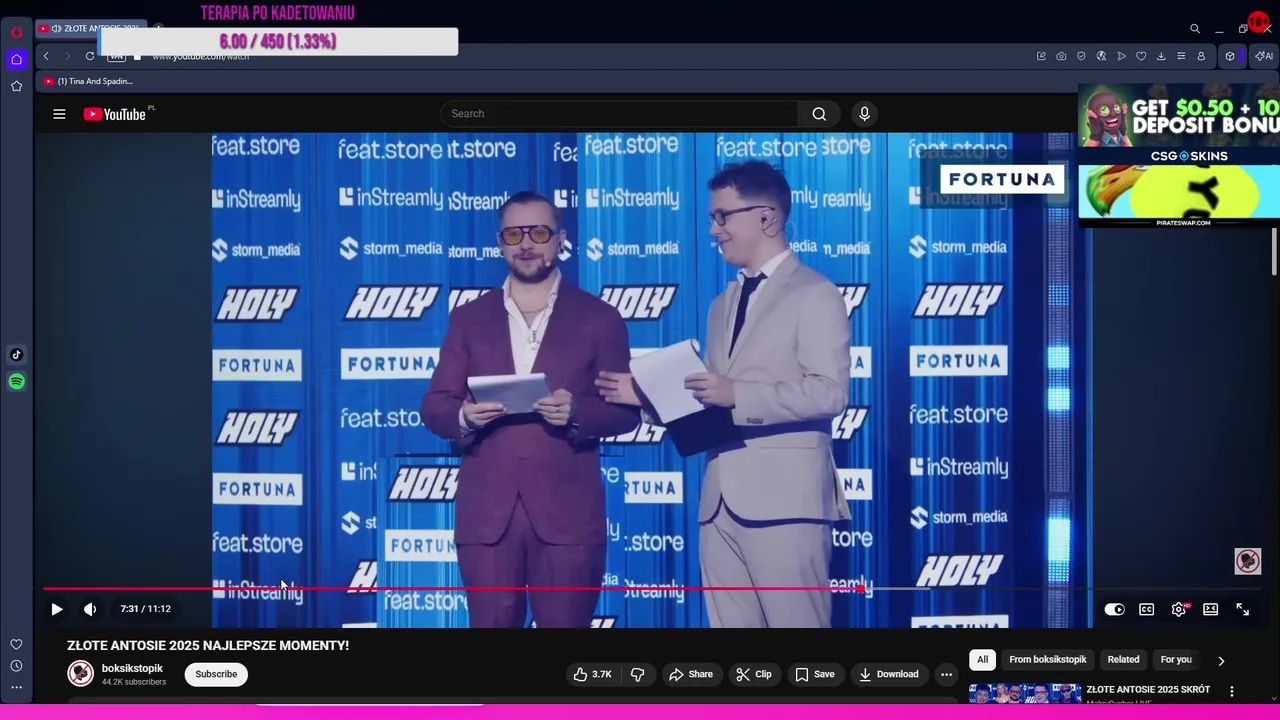
Task: Select the From boksikstopik filter chip
Action: pos(1047,660)
